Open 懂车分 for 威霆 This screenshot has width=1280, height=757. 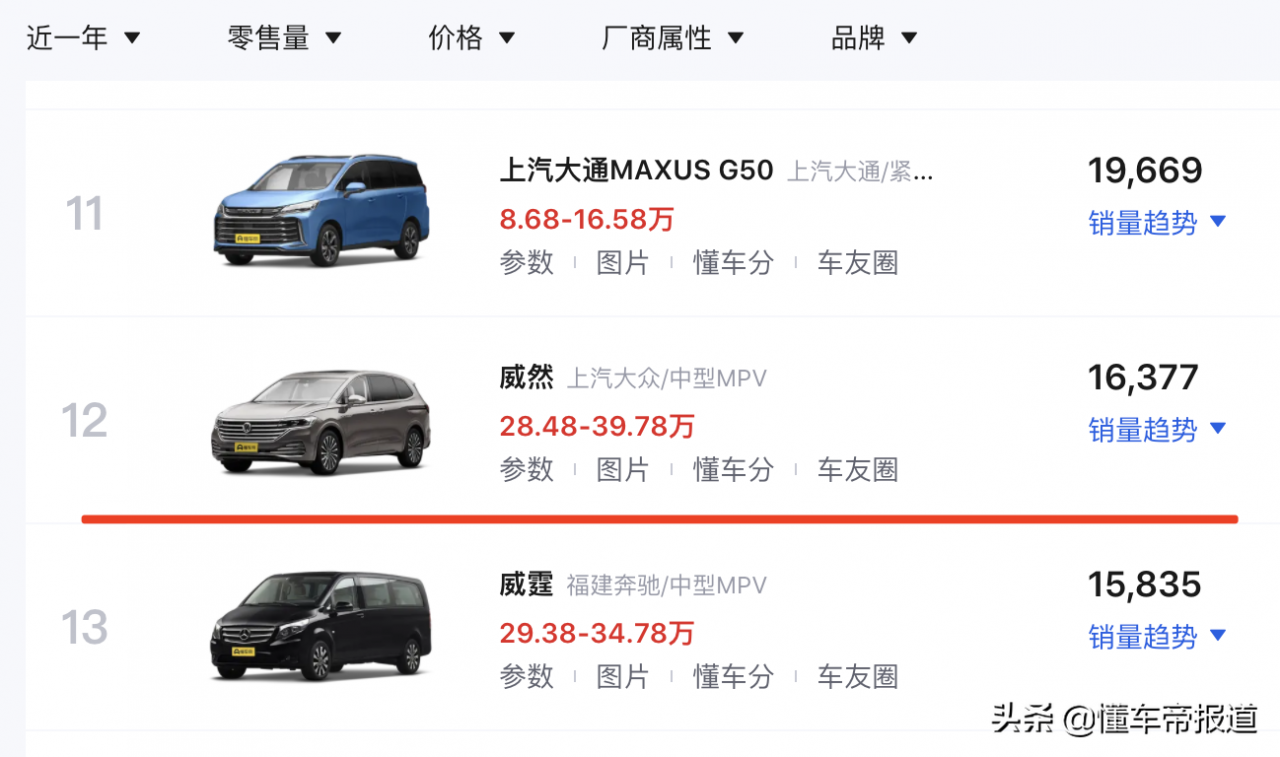[734, 676]
